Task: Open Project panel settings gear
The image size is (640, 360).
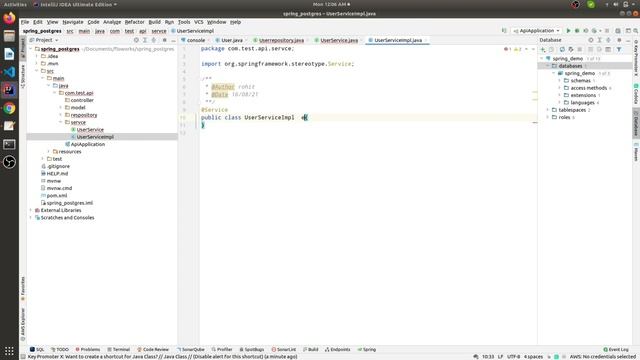Action: 164,40
